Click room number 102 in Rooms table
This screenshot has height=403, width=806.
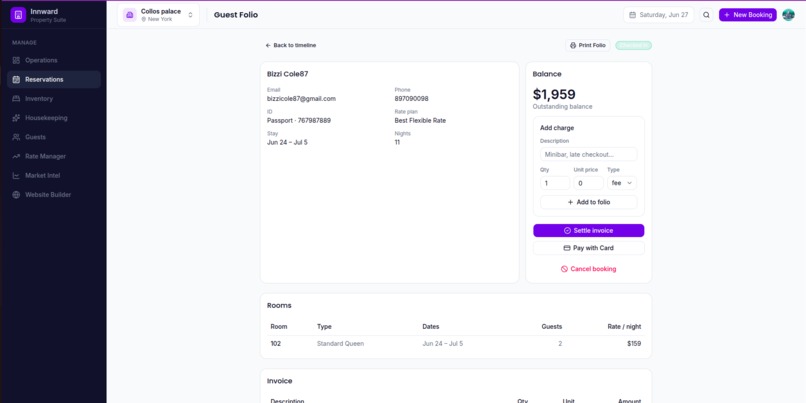pos(276,343)
